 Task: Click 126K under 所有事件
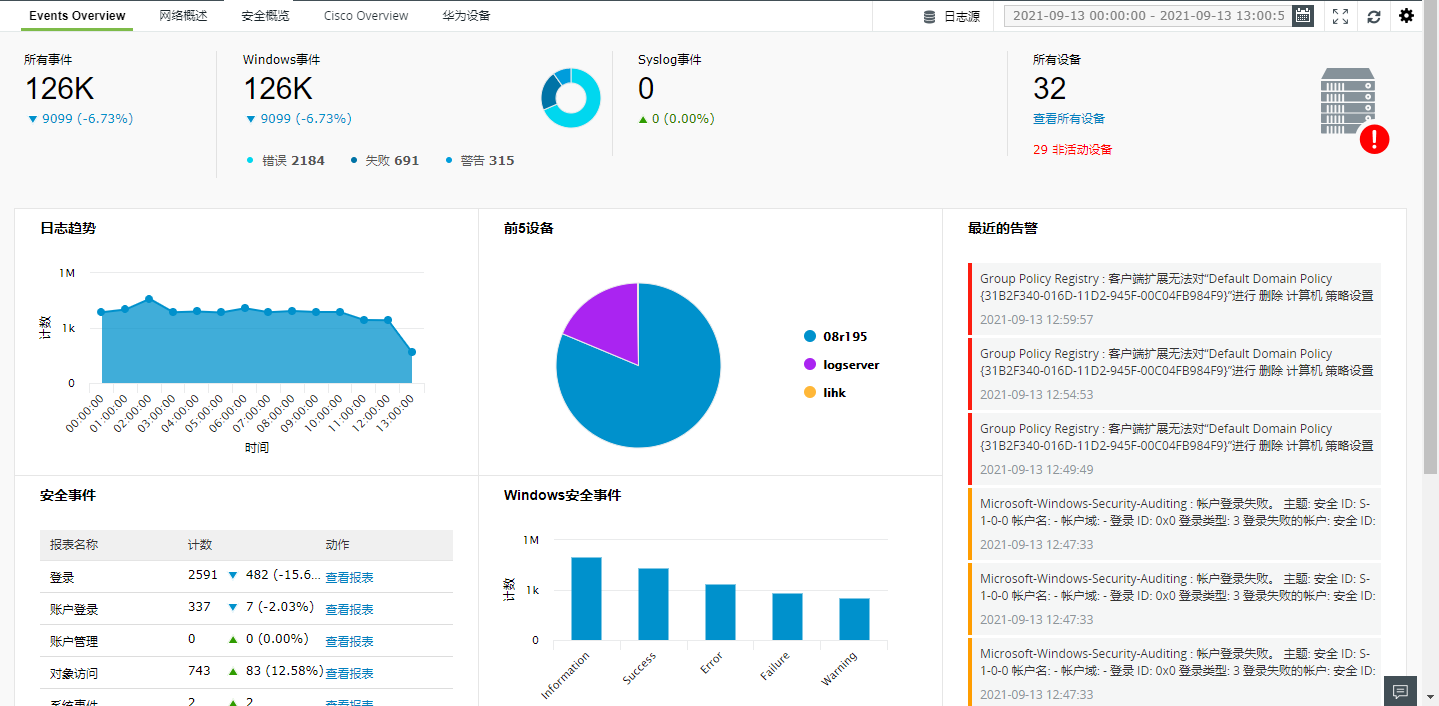(59, 89)
